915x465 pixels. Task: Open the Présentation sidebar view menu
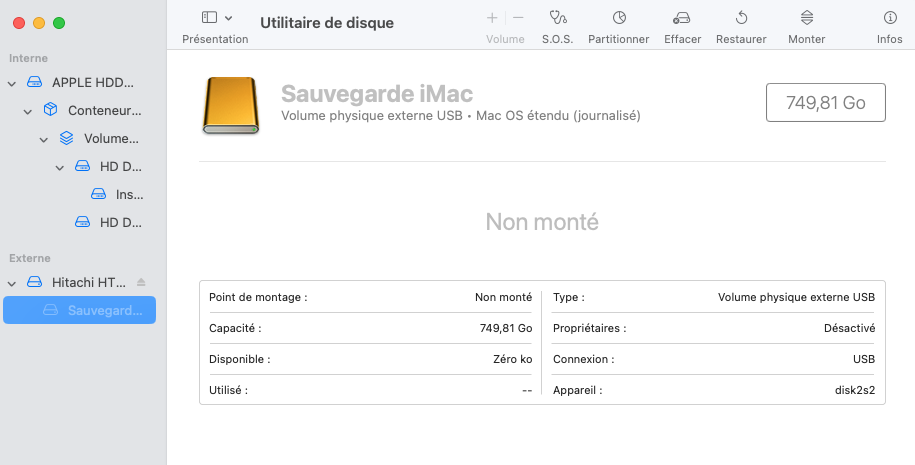(228, 18)
